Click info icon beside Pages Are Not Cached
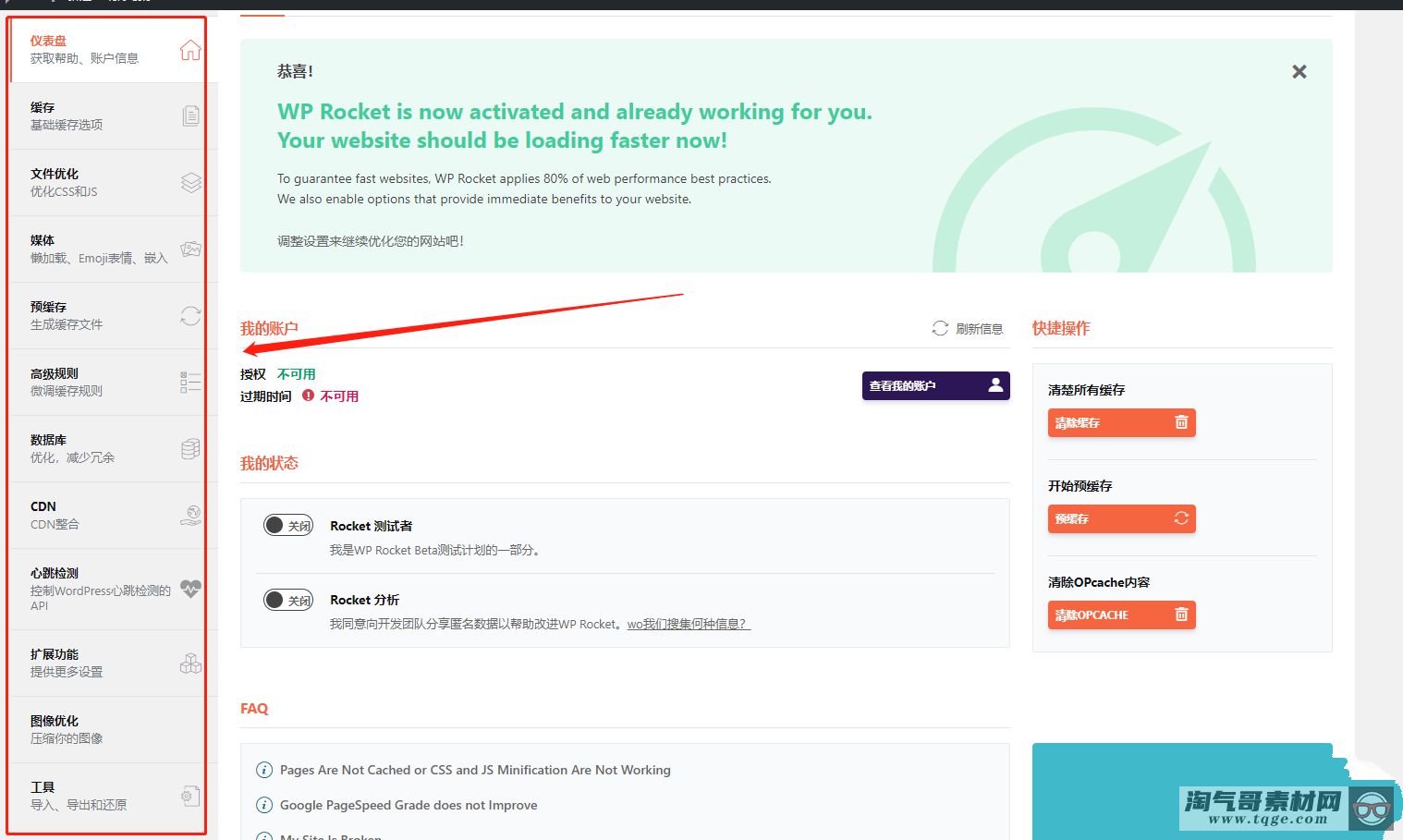The width and height of the screenshot is (1403, 840). point(264,770)
